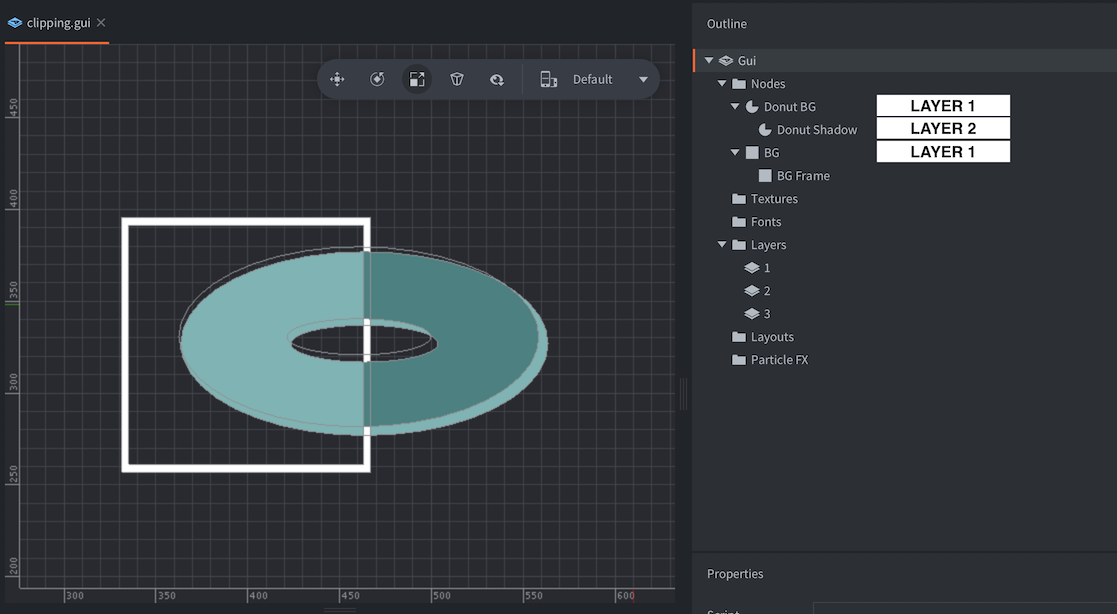Collapse the Nodes folder
Viewport: 1117px width, 614px height.
pos(721,83)
